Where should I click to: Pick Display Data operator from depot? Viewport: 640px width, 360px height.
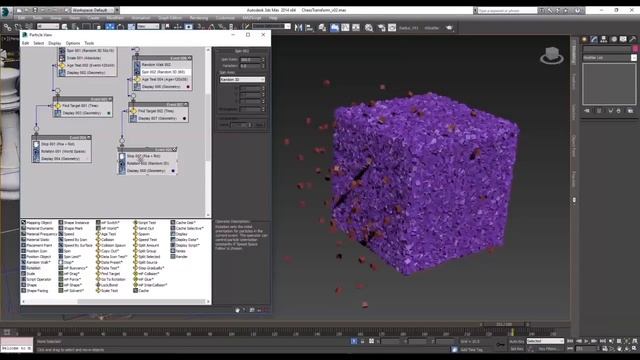[184, 240]
